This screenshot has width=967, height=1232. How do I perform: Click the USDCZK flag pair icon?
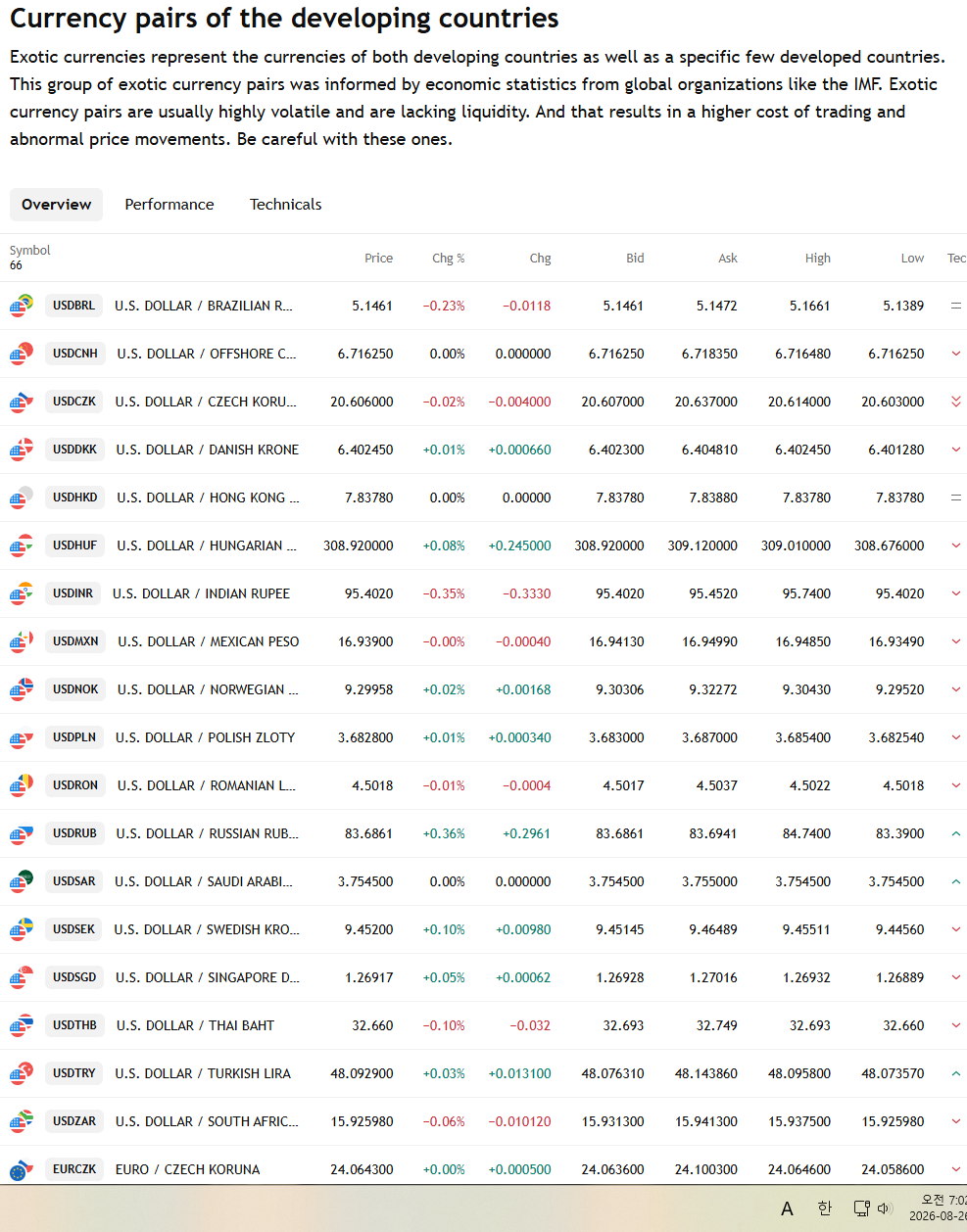click(22, 402)
